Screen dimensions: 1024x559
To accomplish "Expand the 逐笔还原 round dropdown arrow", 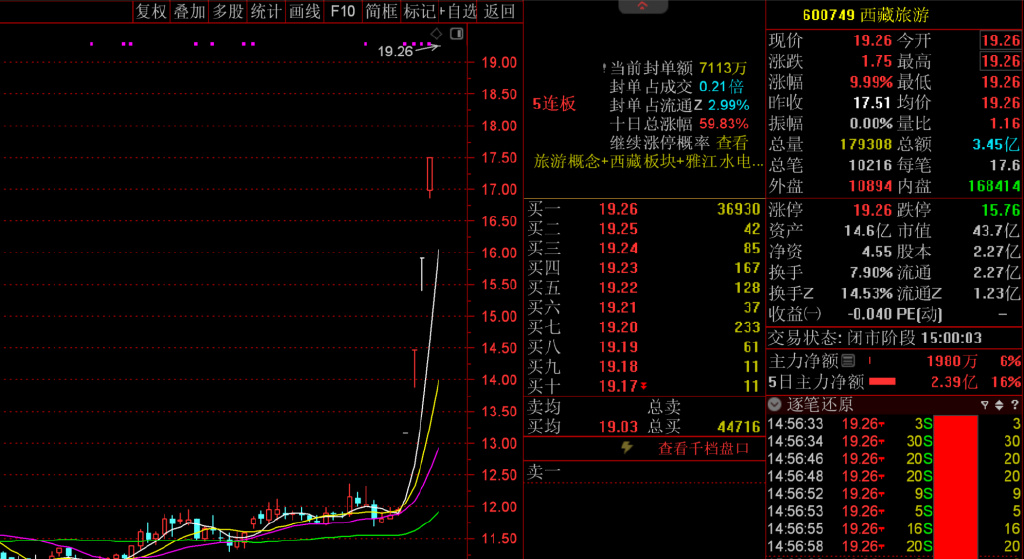I will (775, 405).
